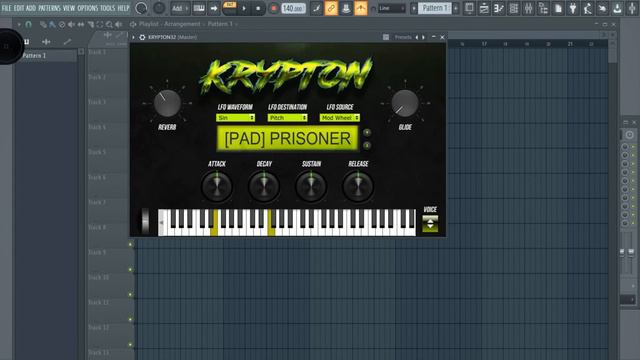This screenshot has height=360, width=640.
Task: Click the VOICE stepper arrows
Action: [430, 224]
